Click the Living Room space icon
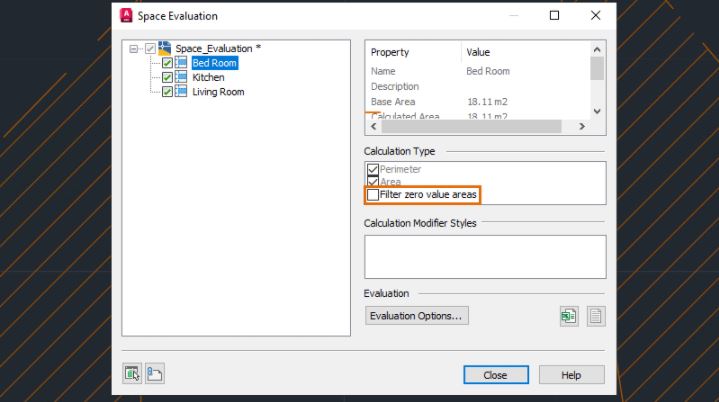Viewport: 719px width, 402px height. click(181, 92)
